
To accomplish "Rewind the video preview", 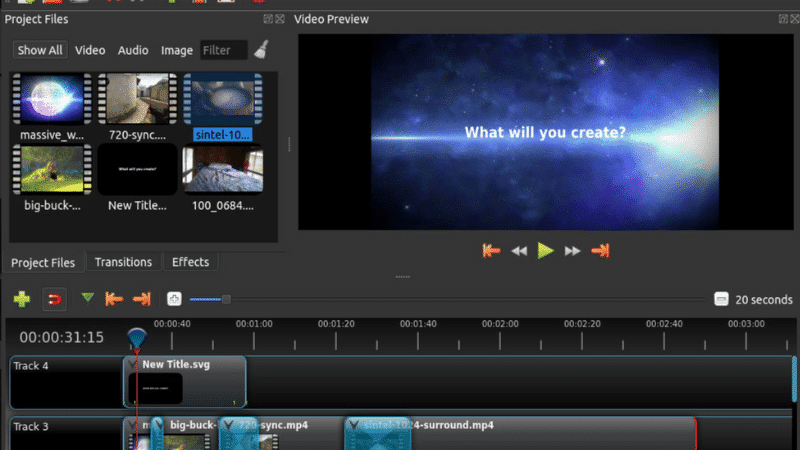I will [x=519, y=251].
